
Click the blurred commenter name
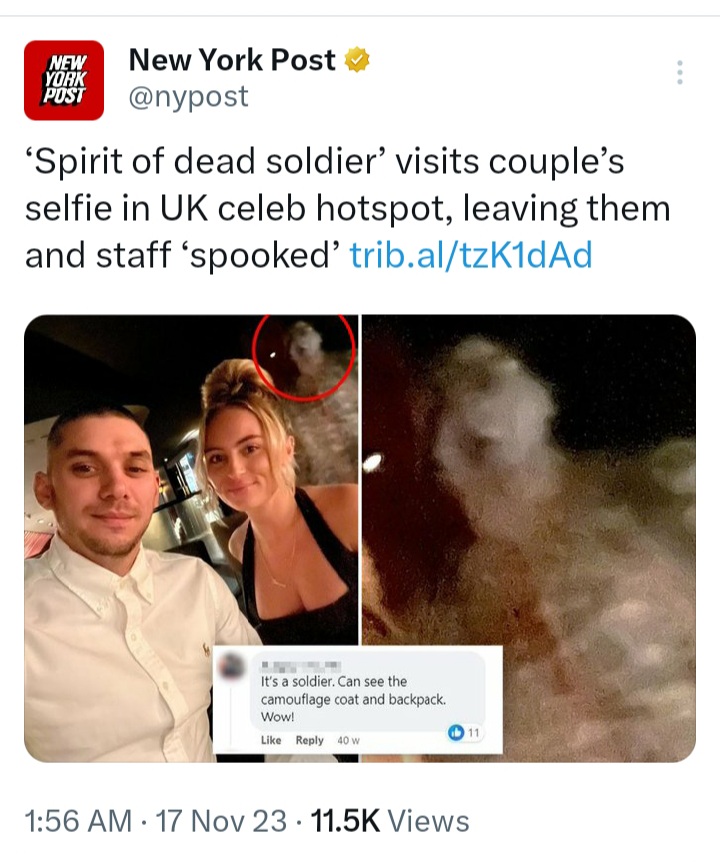click(301, 666)
